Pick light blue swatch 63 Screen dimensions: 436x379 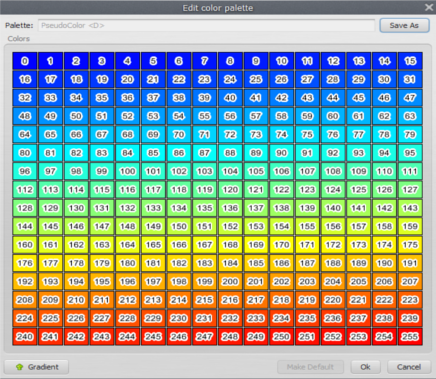point(410,116)
